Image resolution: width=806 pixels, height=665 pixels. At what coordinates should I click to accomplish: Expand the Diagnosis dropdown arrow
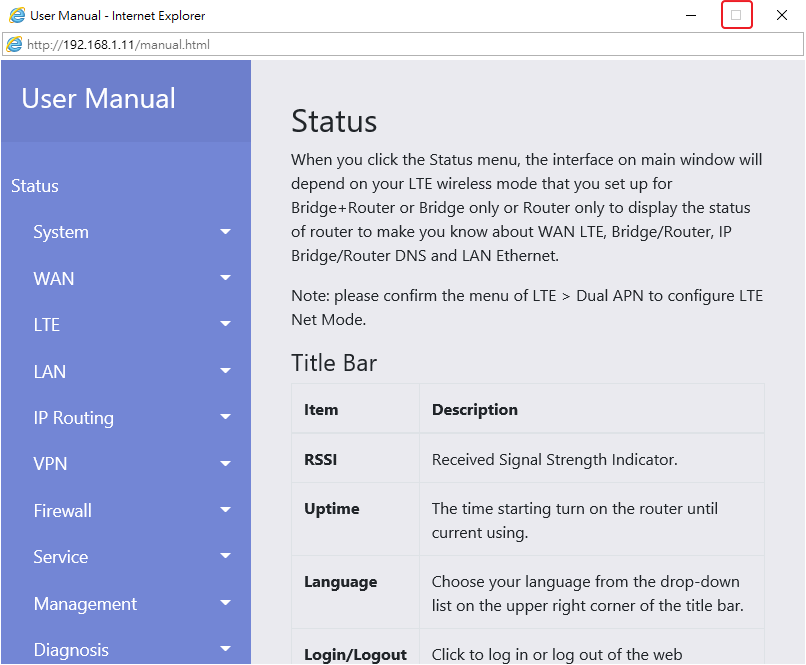click(x=225, y=649)
